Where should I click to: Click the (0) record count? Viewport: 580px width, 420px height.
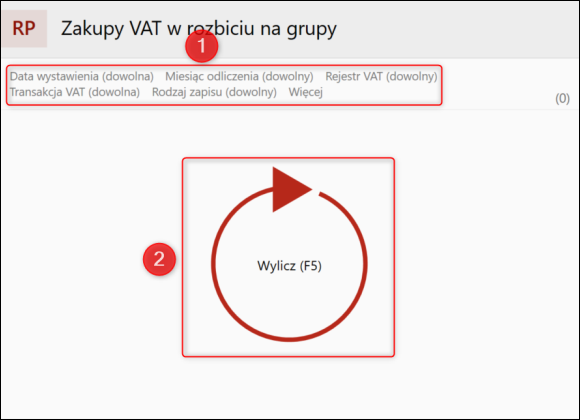(562, 98)
